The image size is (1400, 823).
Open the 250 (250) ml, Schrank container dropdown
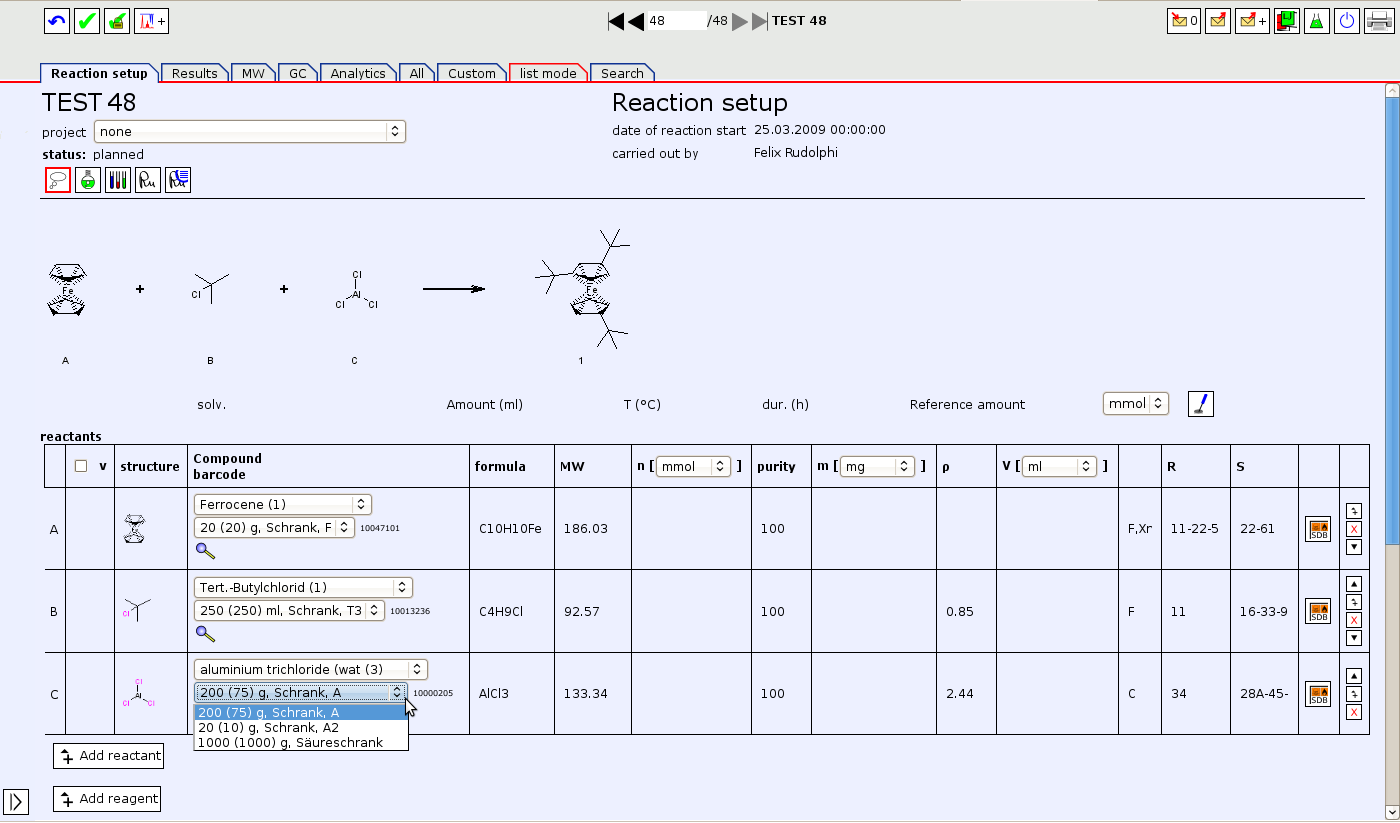click(289, 610)
